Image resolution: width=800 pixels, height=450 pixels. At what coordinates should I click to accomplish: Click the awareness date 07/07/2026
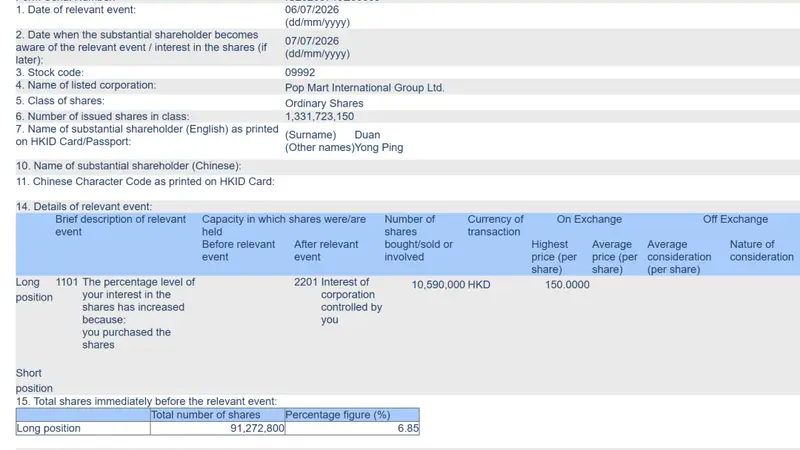point(312,41)
